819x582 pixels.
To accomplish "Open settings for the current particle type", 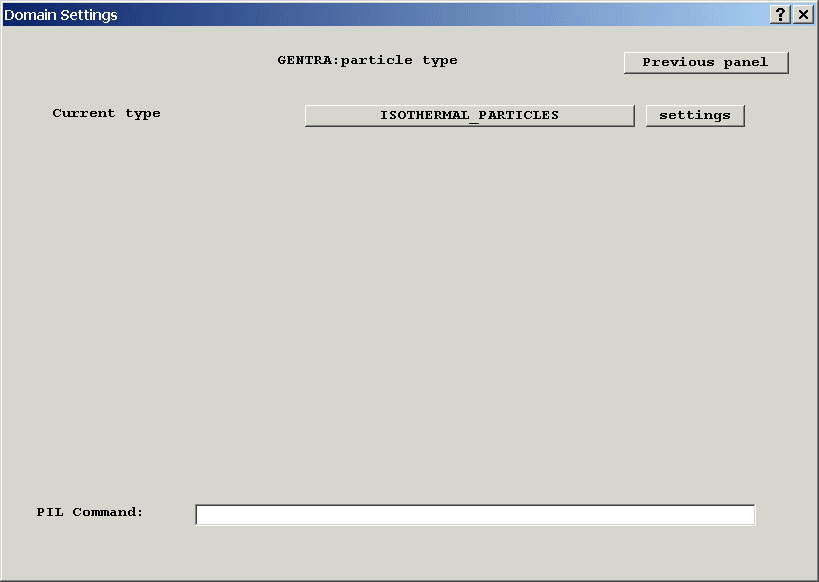I will coord(695,115).
